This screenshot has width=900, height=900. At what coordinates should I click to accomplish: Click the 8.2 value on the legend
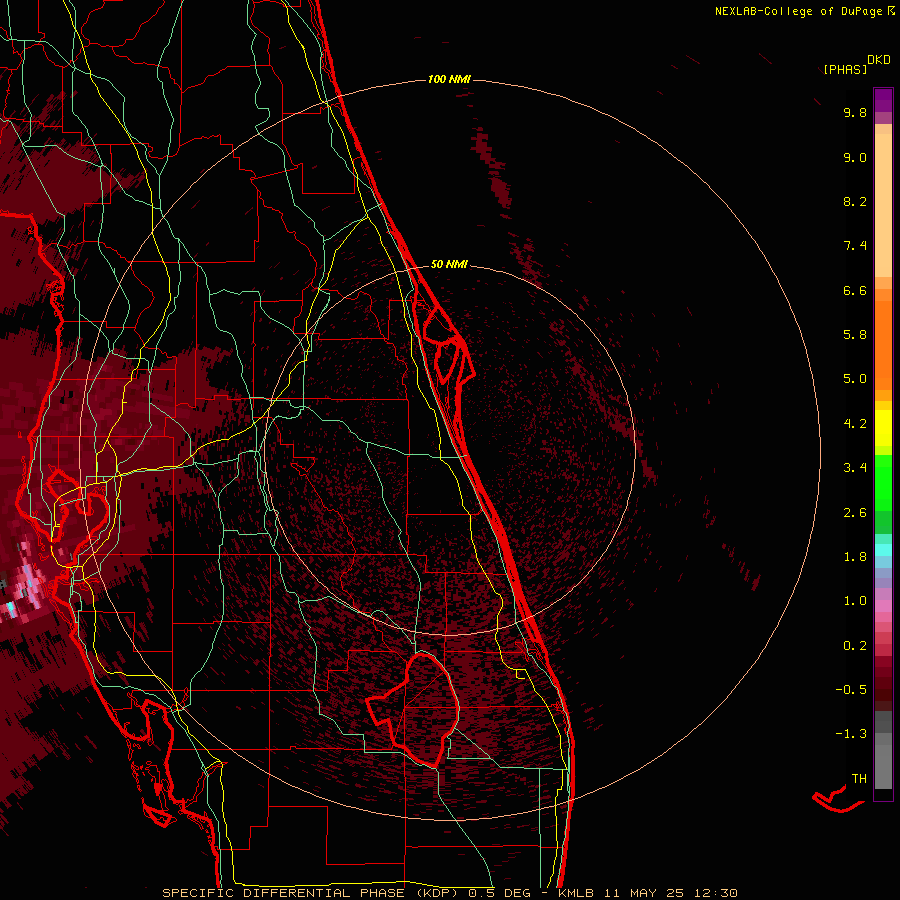[x=855, y=201]
